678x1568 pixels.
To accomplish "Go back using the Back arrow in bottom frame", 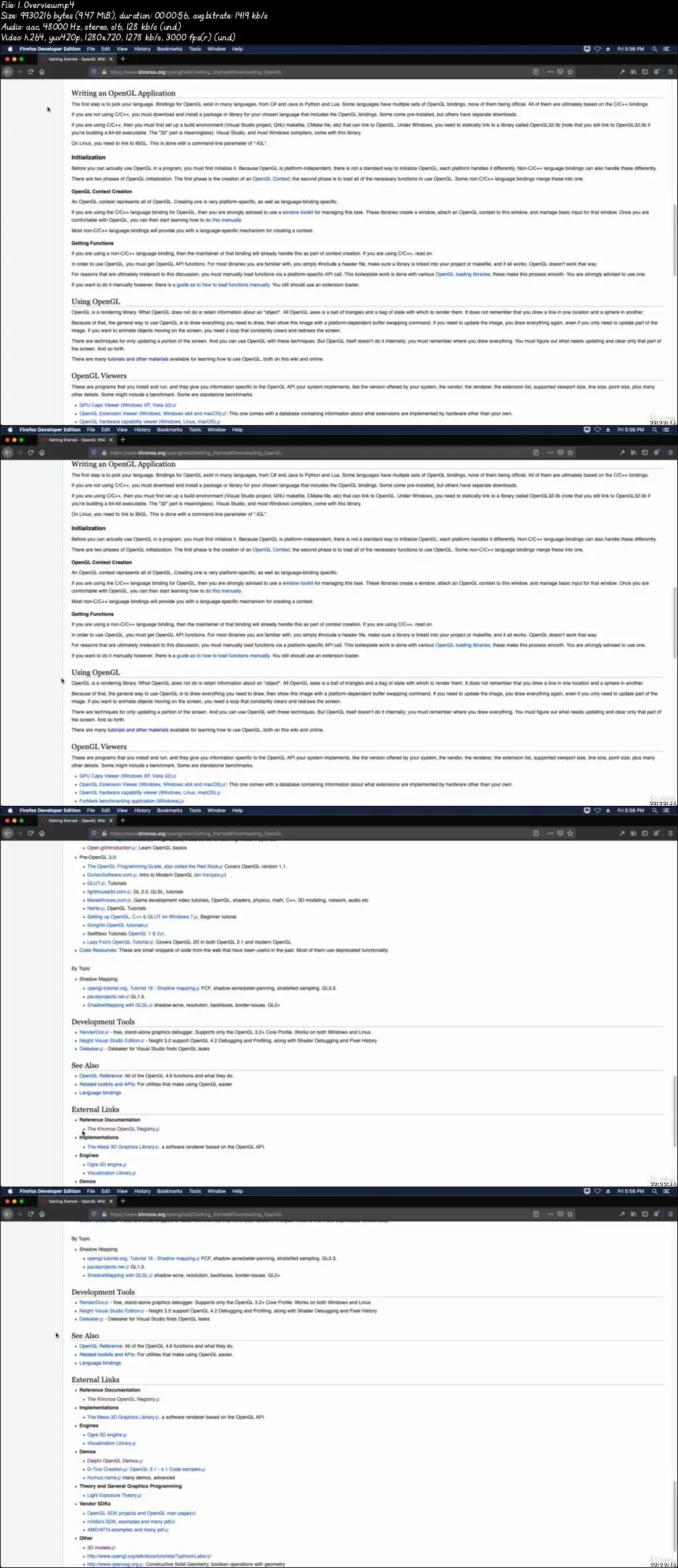I will pos(8,1214).
